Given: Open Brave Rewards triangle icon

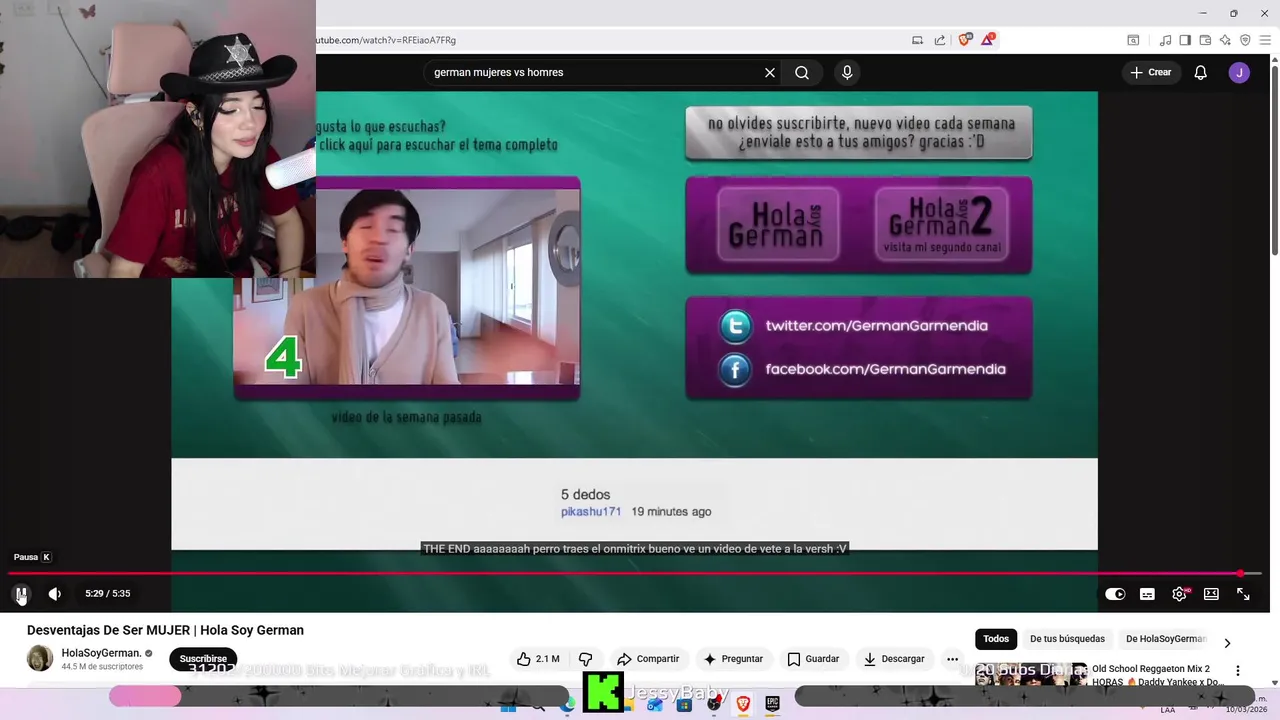Looking at the screenshot, I should 988,40.
